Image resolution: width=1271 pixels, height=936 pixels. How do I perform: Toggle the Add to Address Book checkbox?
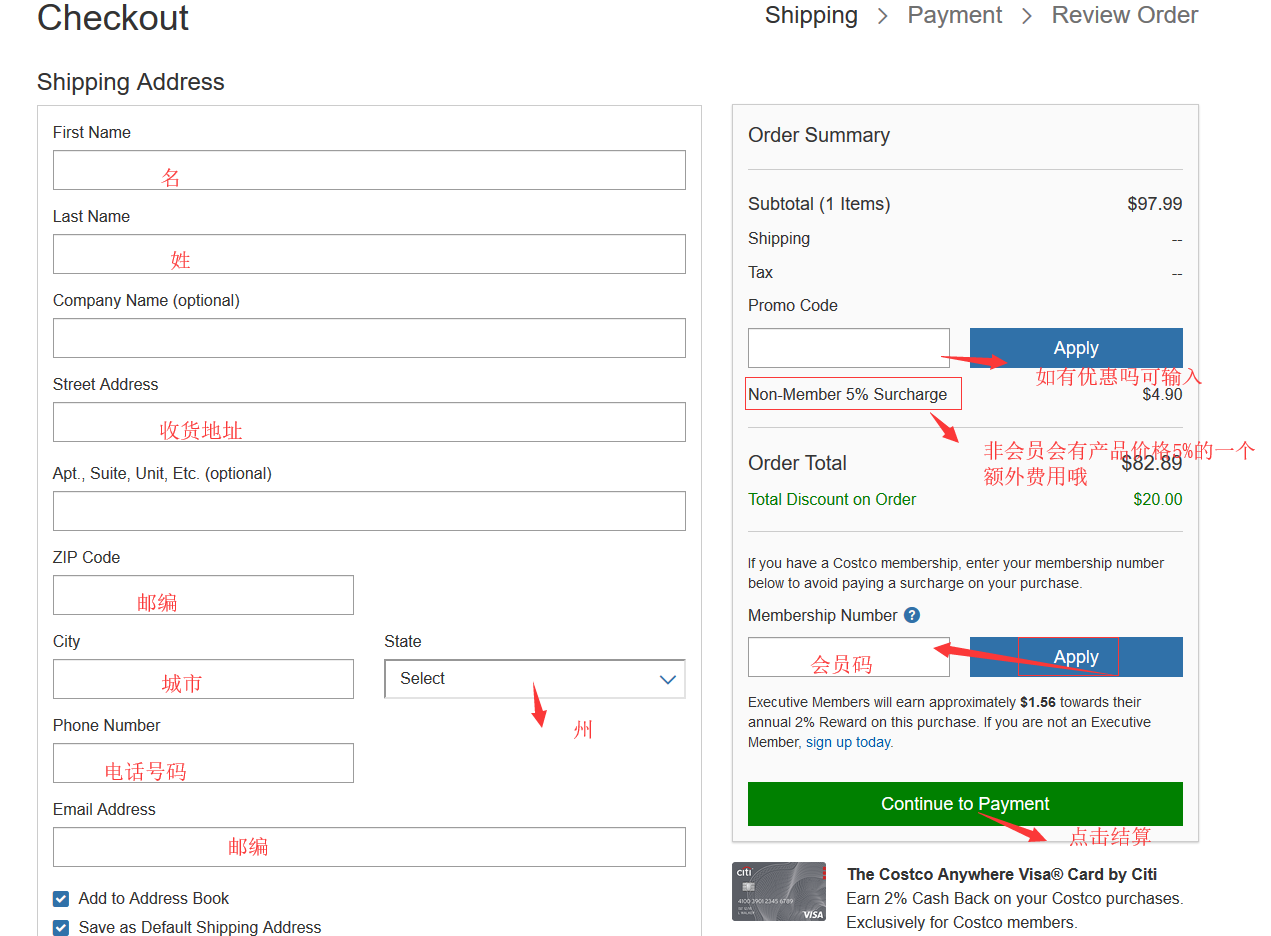coord(61,899)
